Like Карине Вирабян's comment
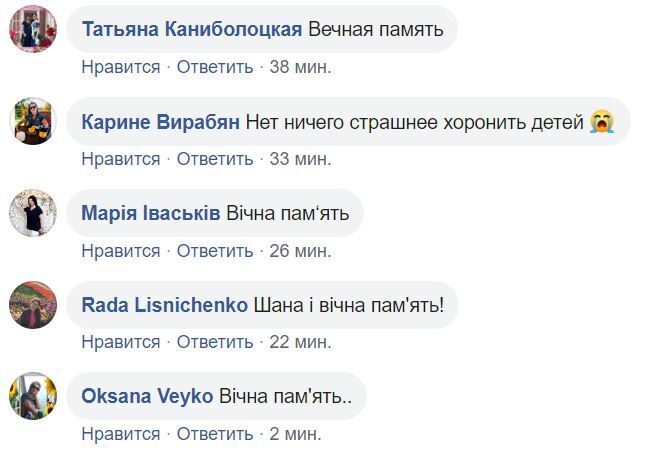 (x=121, y=159)
